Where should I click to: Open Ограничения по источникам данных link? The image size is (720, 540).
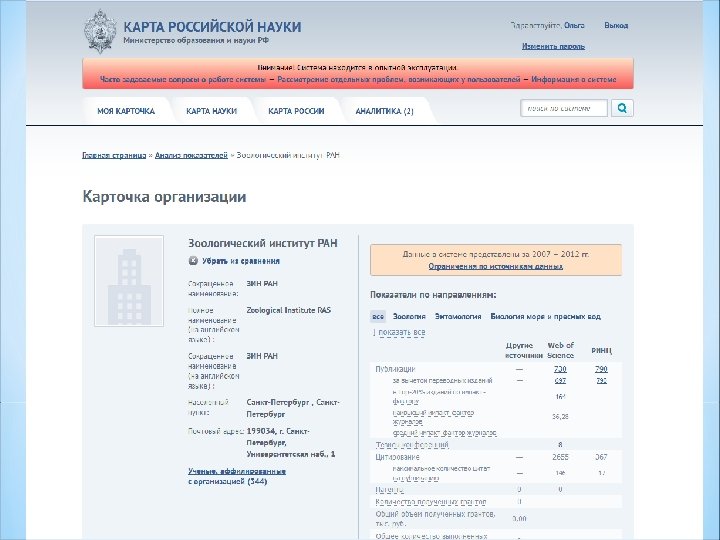496,266
